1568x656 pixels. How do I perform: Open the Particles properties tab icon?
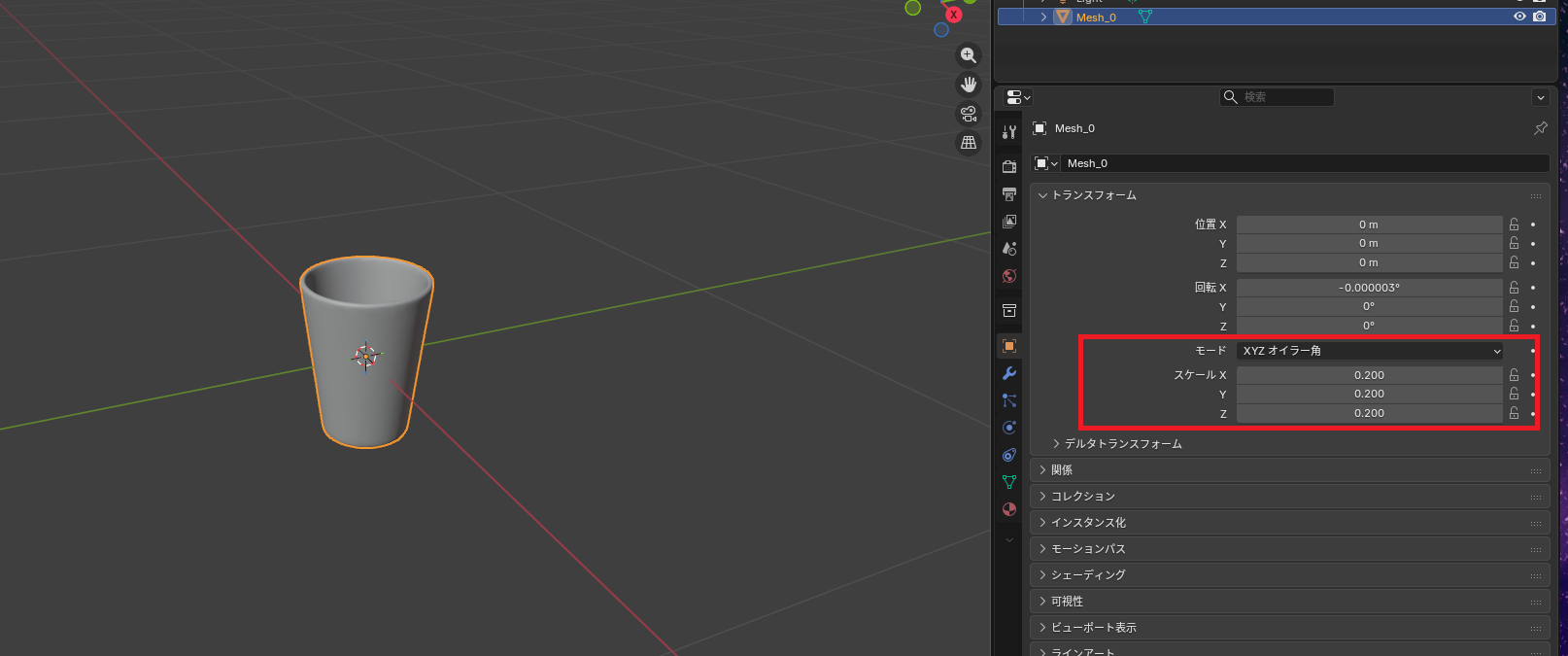[x=1009, y=400]
